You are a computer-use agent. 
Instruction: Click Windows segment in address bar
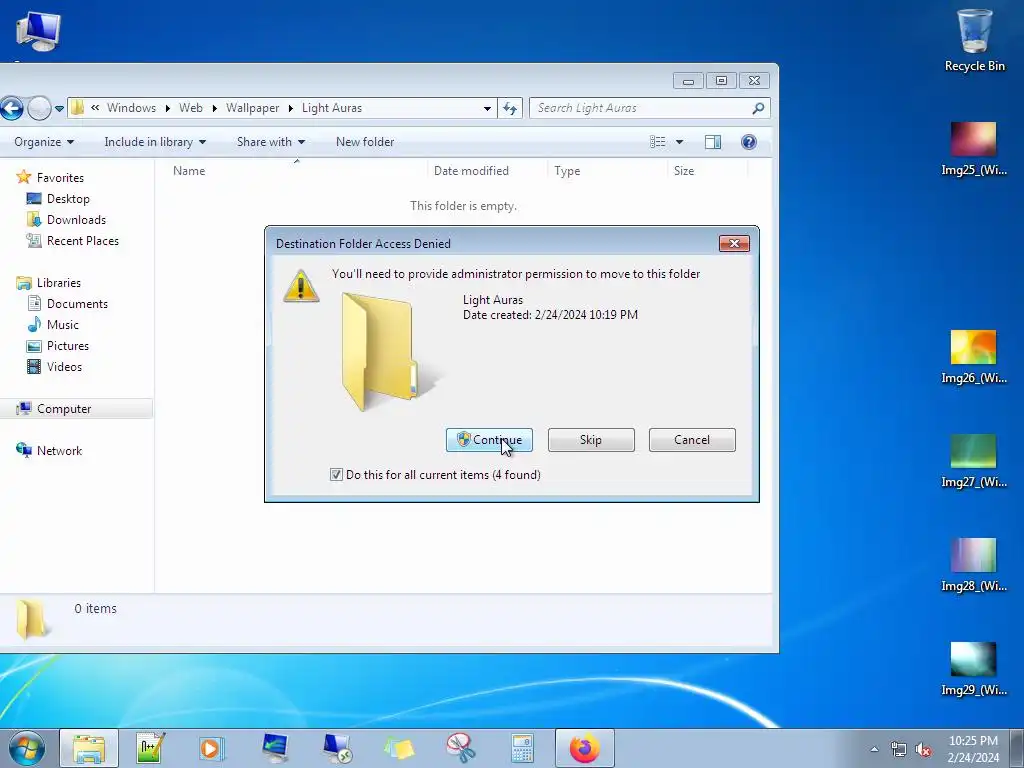click(131, 108)
